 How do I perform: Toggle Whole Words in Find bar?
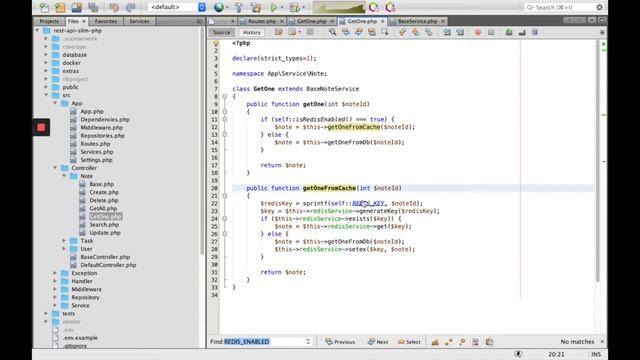pos(449,342)
